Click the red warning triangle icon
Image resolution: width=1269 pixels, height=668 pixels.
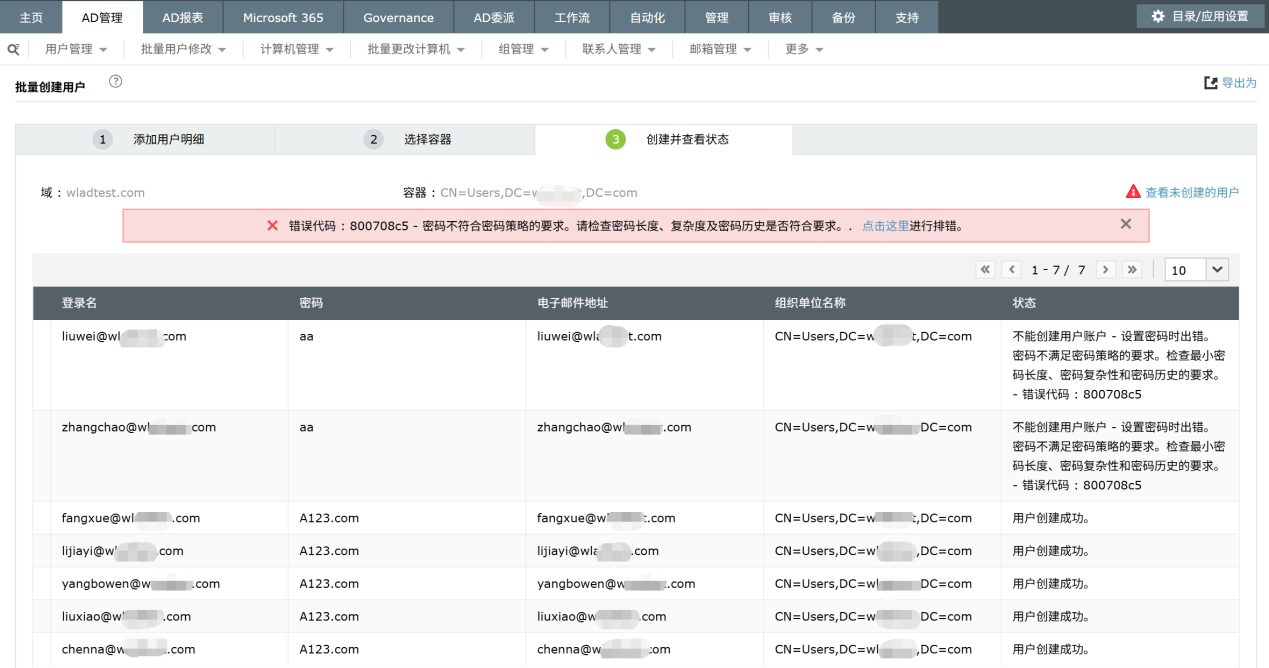pyautogui.click(x=1133, y=192)
